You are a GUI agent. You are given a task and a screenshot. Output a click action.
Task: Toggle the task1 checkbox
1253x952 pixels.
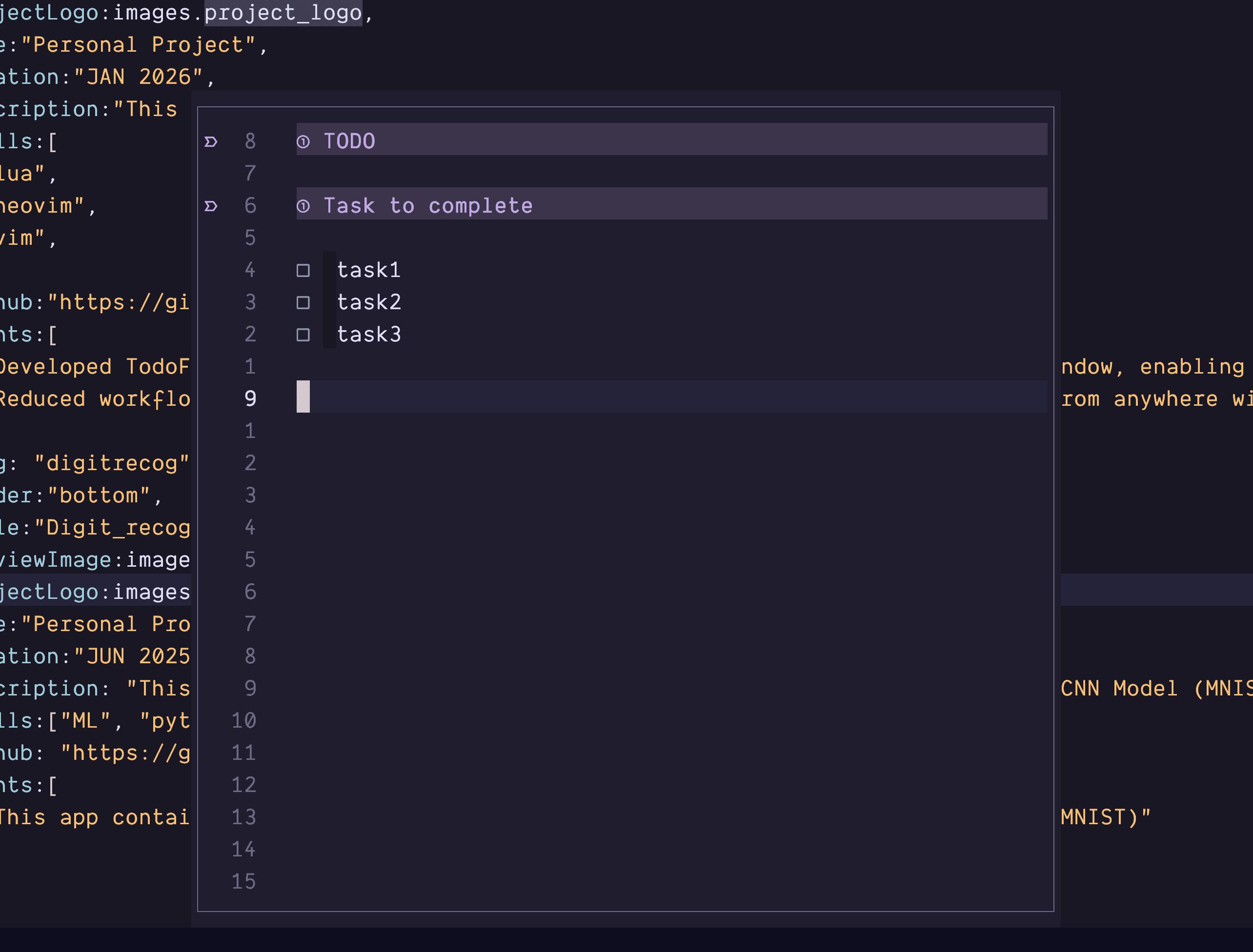(x=303, y=270)
